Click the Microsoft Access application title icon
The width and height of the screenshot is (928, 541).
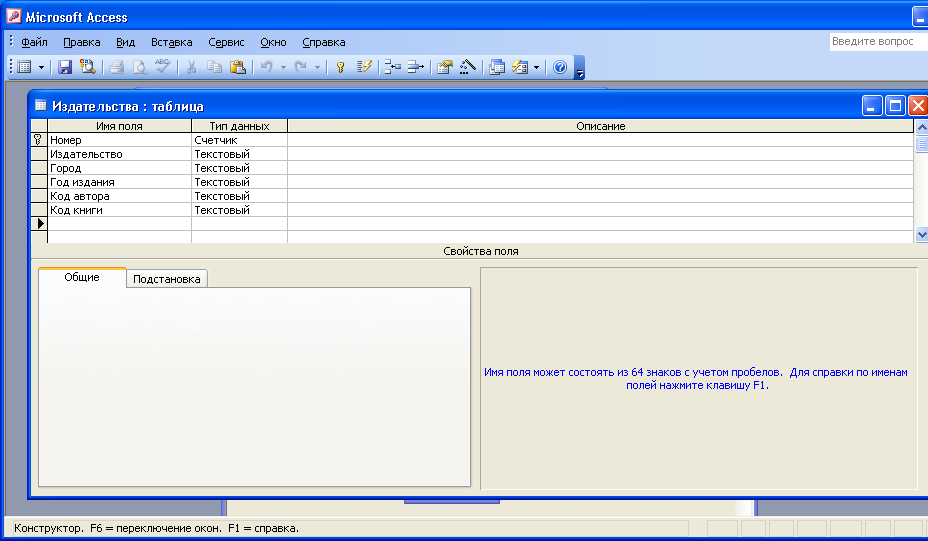(x=14, y=17)
